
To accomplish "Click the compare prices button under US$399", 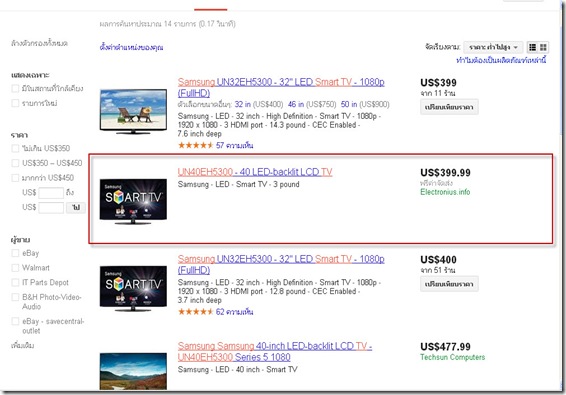I will [449, 107].
